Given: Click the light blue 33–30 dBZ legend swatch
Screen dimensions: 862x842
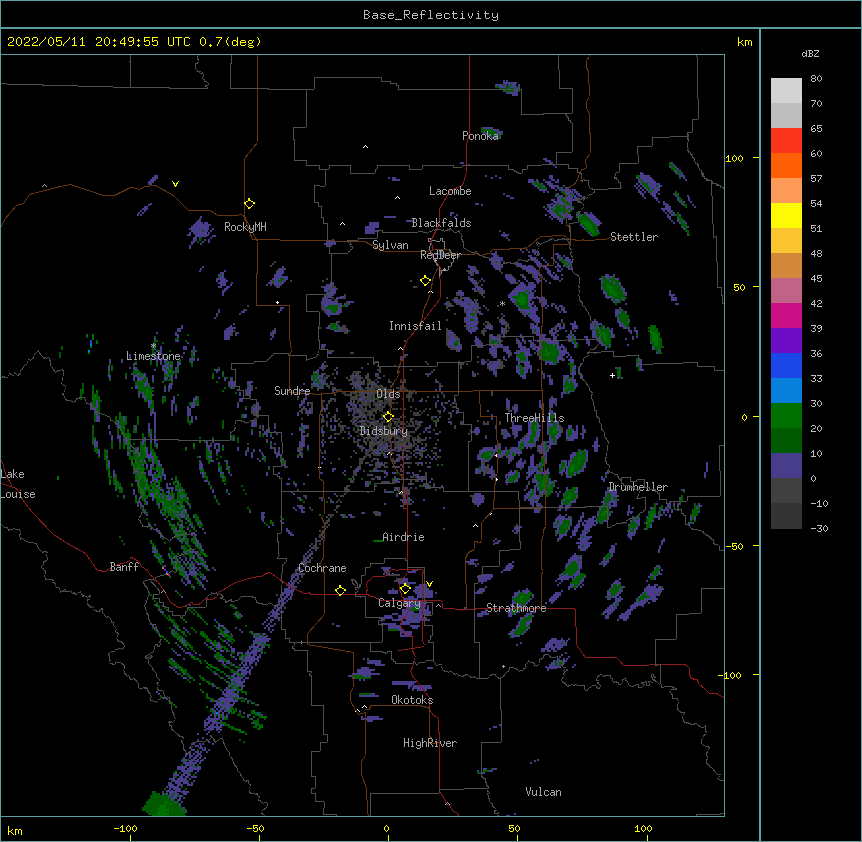Looking at the screenshot, I should (x=786, y=391).
